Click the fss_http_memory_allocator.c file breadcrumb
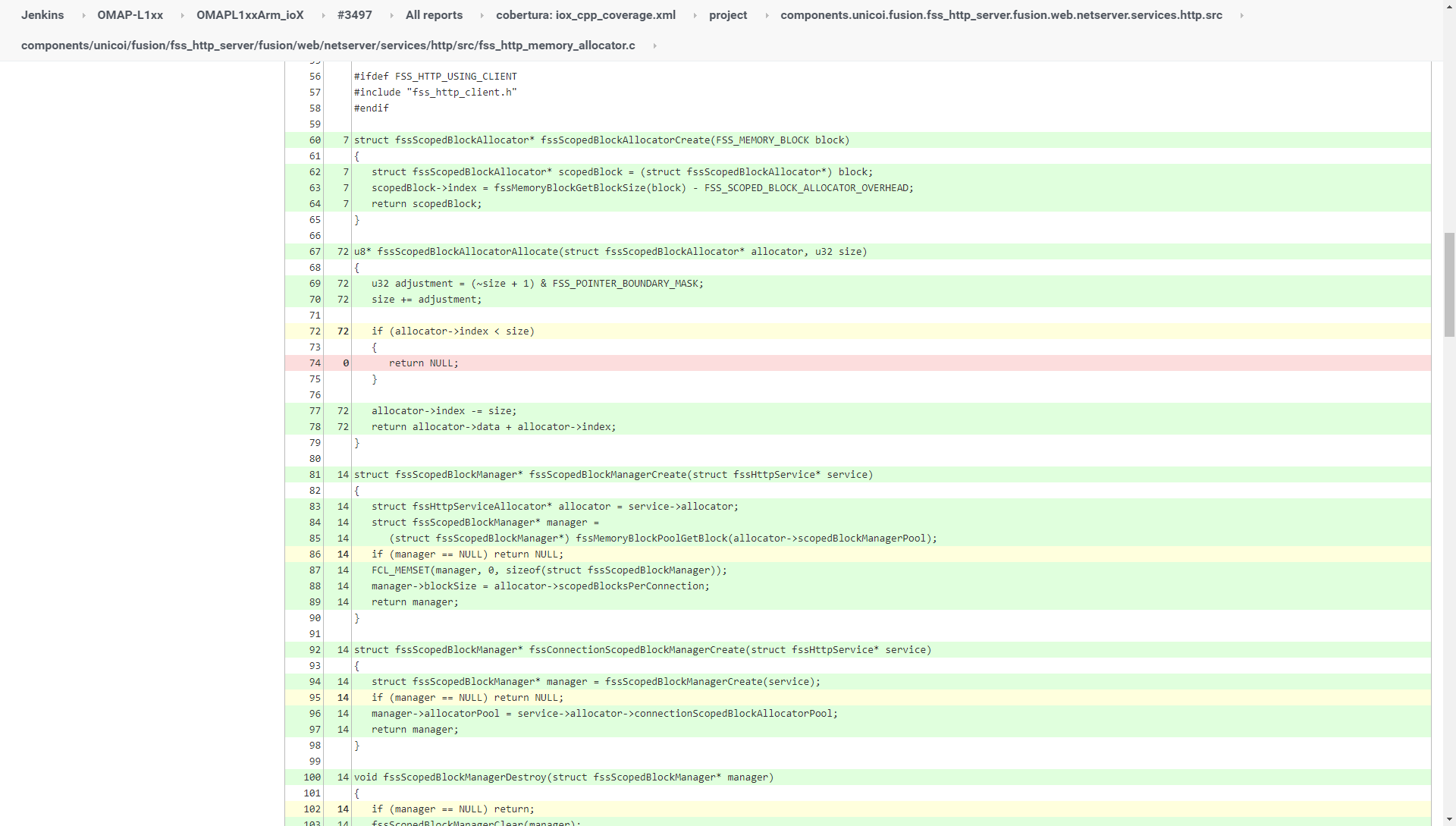1456x826 pixels. (328, 46)
